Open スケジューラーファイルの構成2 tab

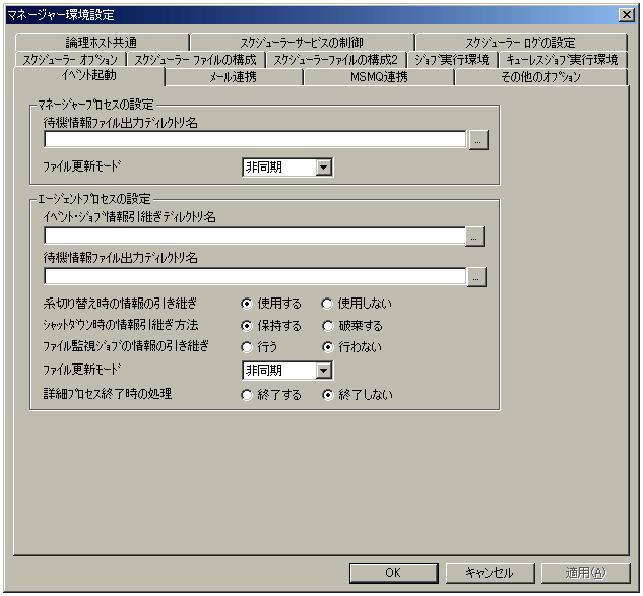335,59
